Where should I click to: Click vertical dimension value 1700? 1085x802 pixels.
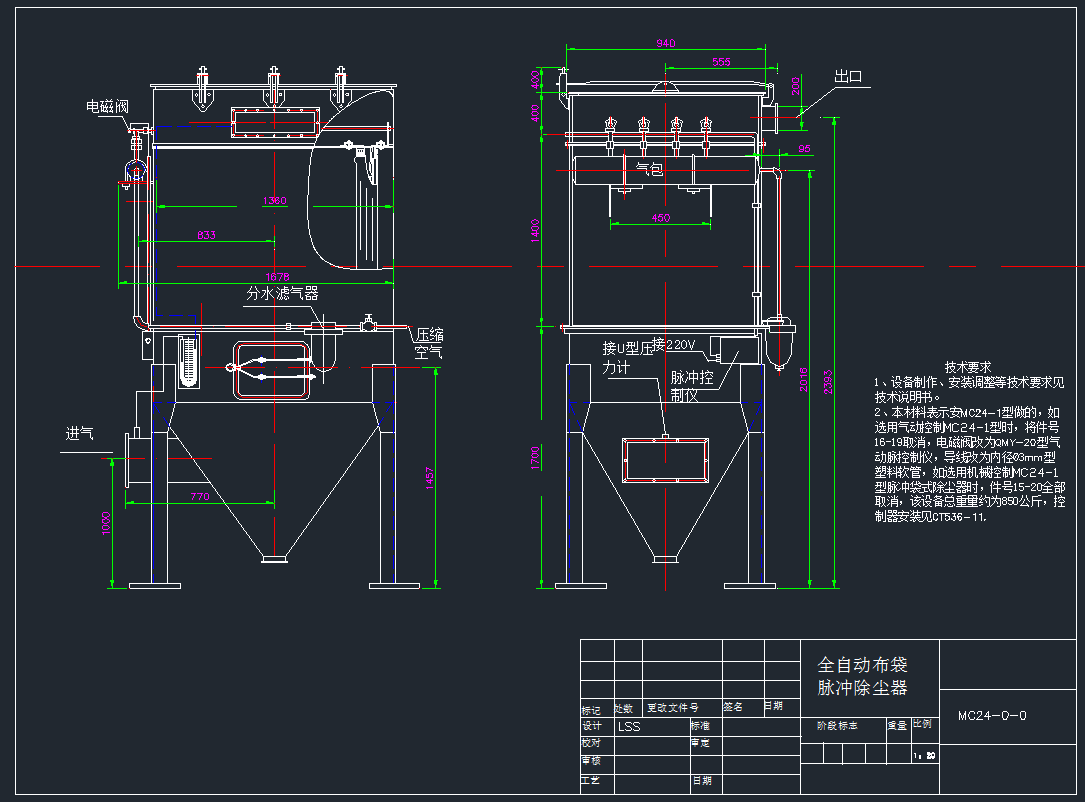pyautogui.click(x=535, y=458)
